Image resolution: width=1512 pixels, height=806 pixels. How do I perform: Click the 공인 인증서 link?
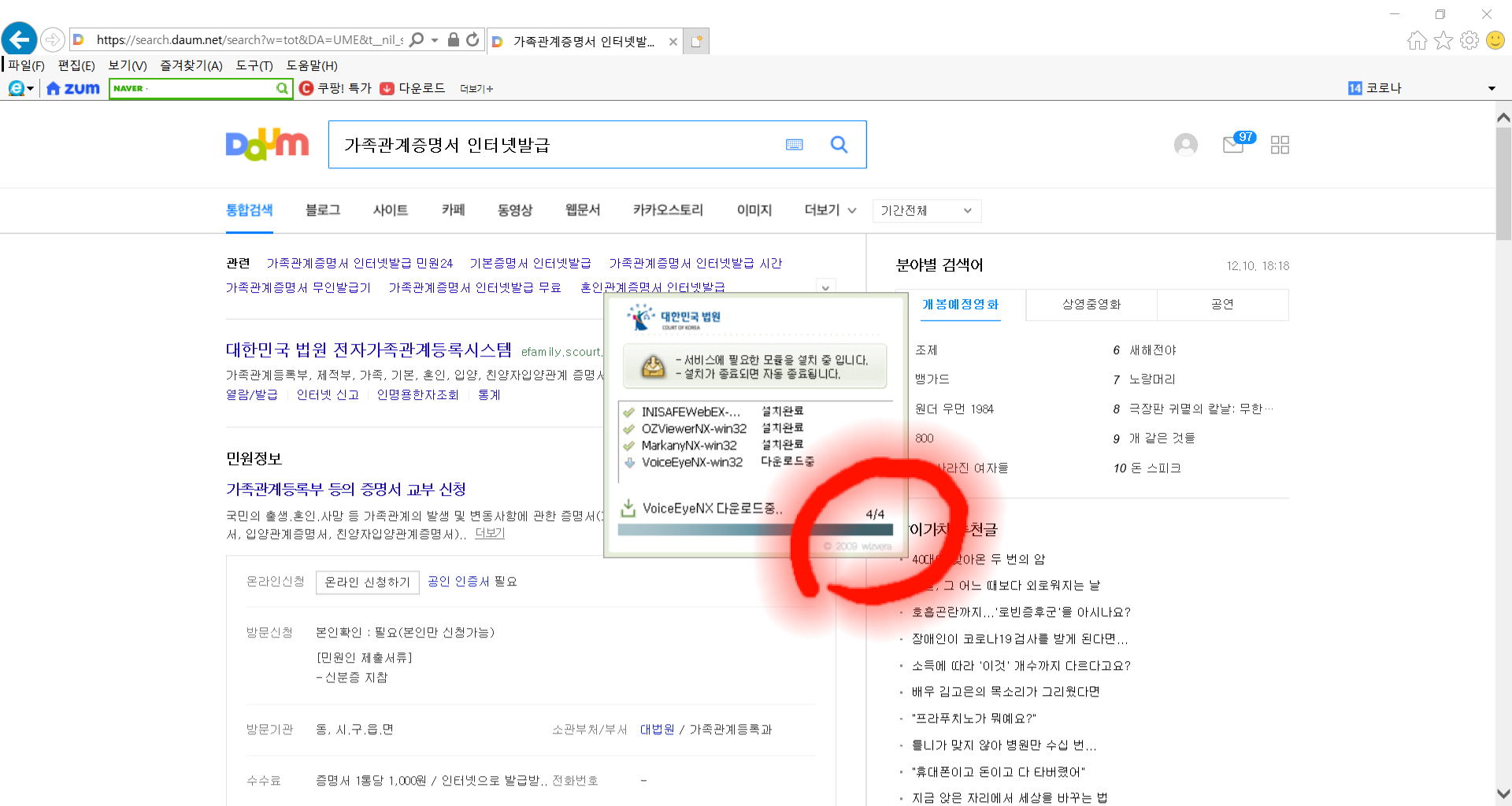point(458,581)
